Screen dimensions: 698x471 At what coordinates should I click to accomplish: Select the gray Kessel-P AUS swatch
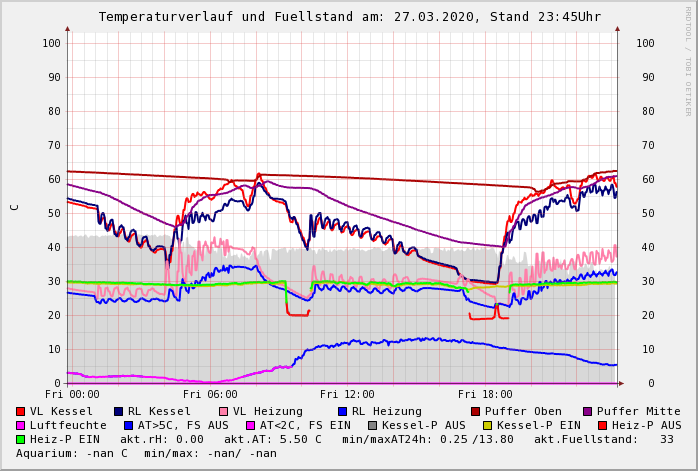point(373,425)
